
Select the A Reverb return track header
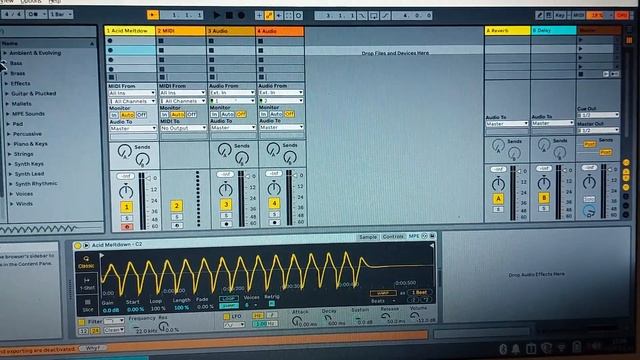507,31
